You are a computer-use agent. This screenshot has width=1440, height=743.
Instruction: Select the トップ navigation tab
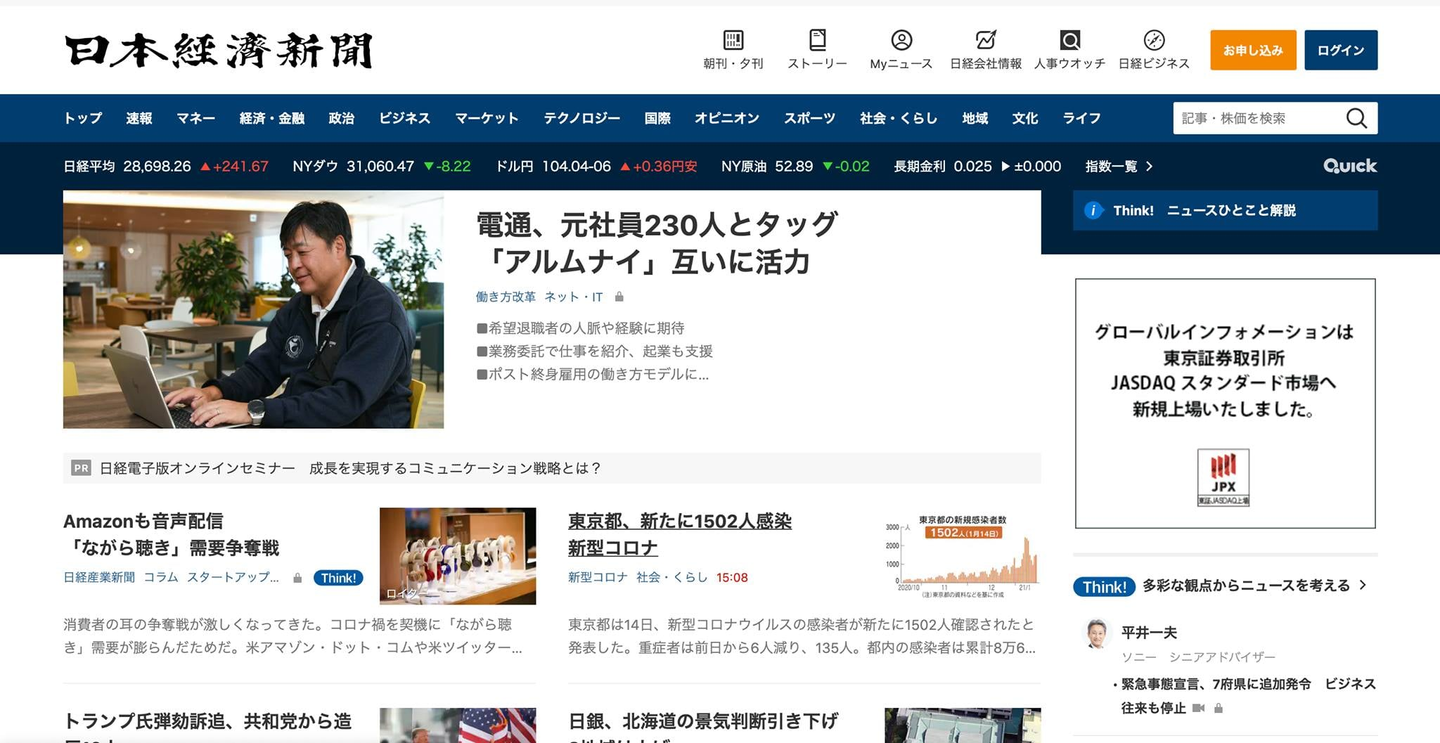click(x=83, y=118)
